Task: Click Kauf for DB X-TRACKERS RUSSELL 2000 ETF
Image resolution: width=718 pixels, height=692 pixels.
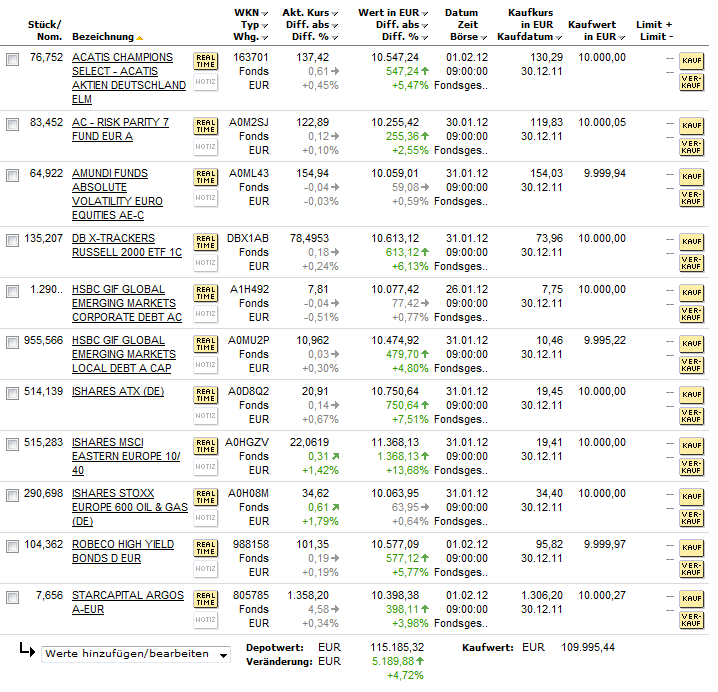Action: tap(691, 242)
